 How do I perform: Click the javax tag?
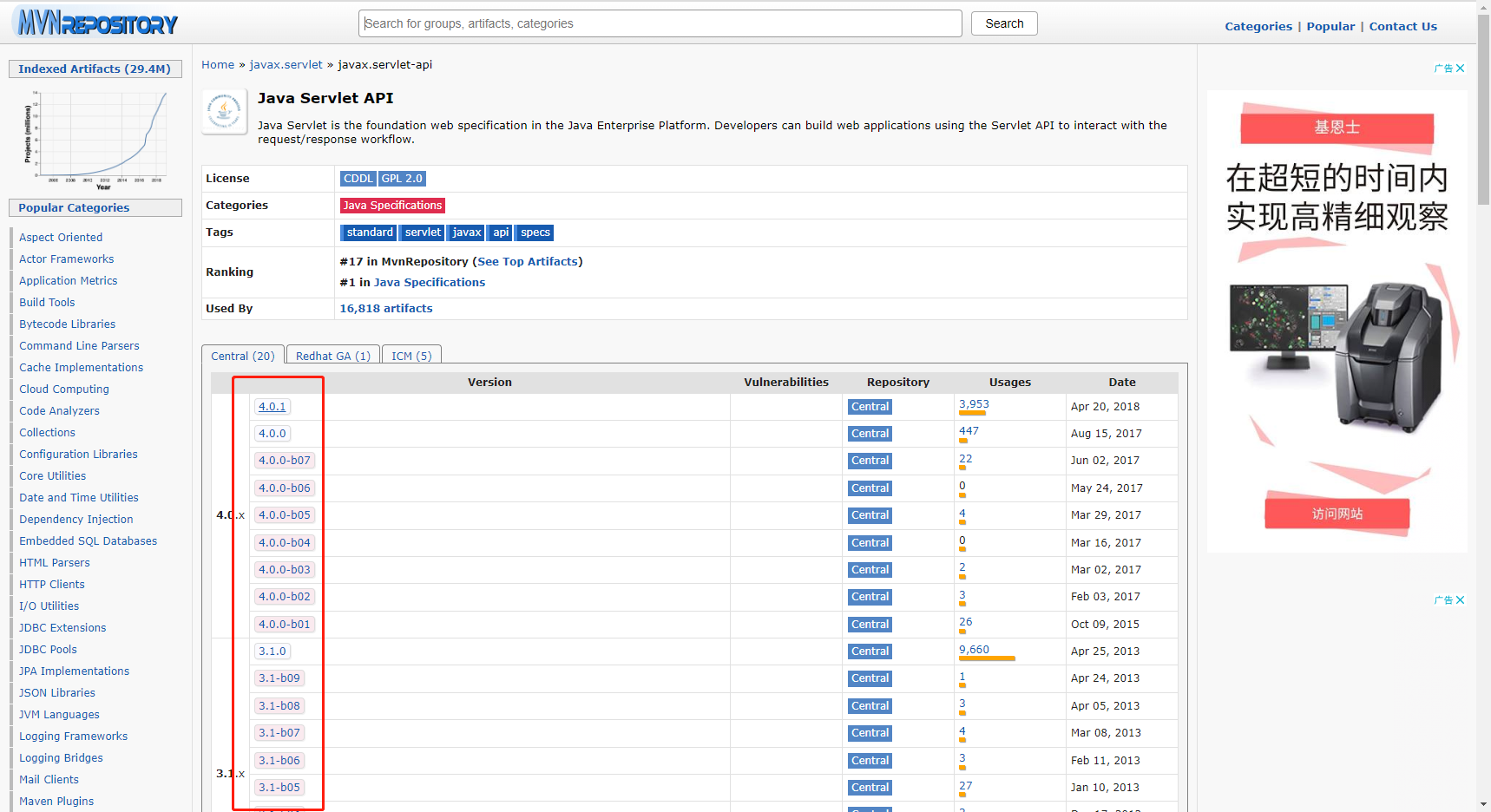pyautogui.click(x=466, y=232)
